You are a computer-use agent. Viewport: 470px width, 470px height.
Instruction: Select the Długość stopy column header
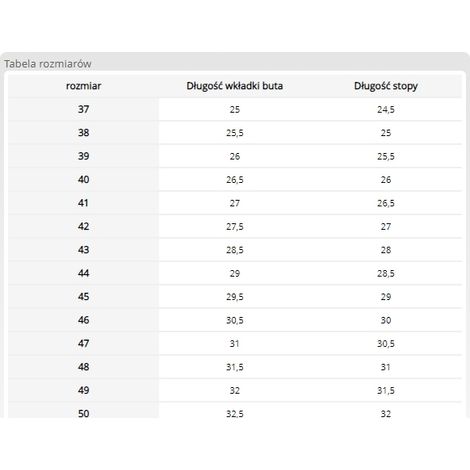click(386, 86)
